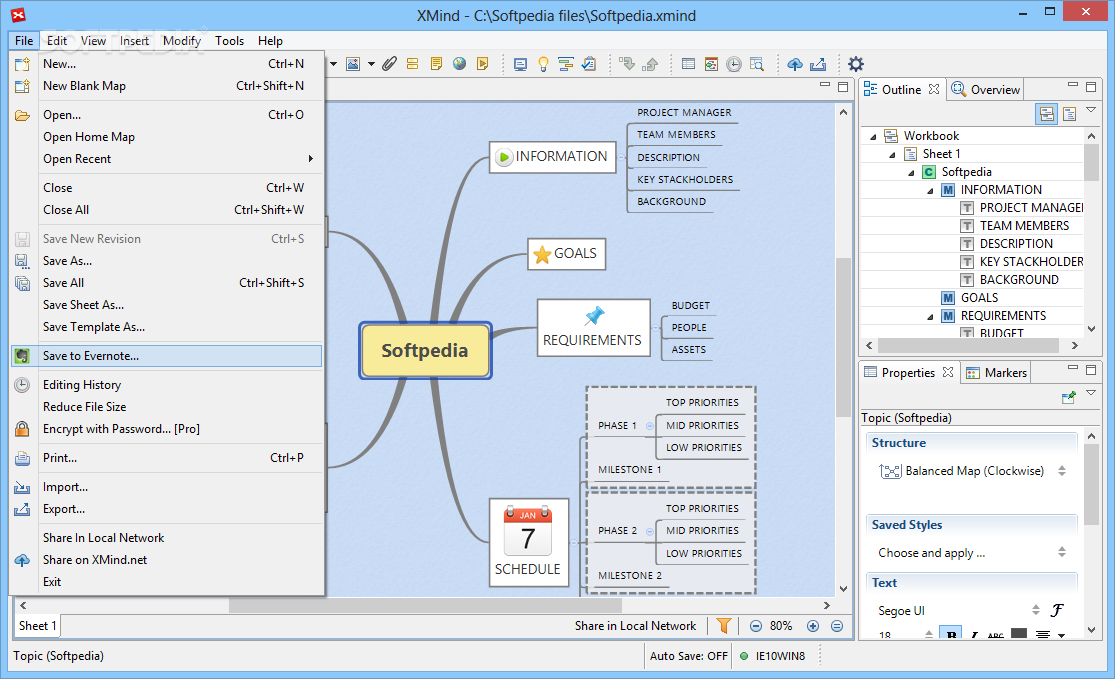Image resolution: width=1115 pixels, height=679 pixels.
Task: Click the clock revisions toolbar icon
Action: coord(734,65)
